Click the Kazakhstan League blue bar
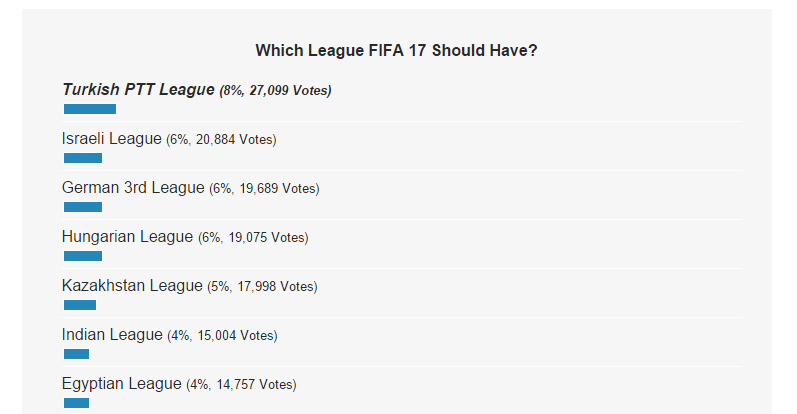Screen dimensions: 797x414 80,305
